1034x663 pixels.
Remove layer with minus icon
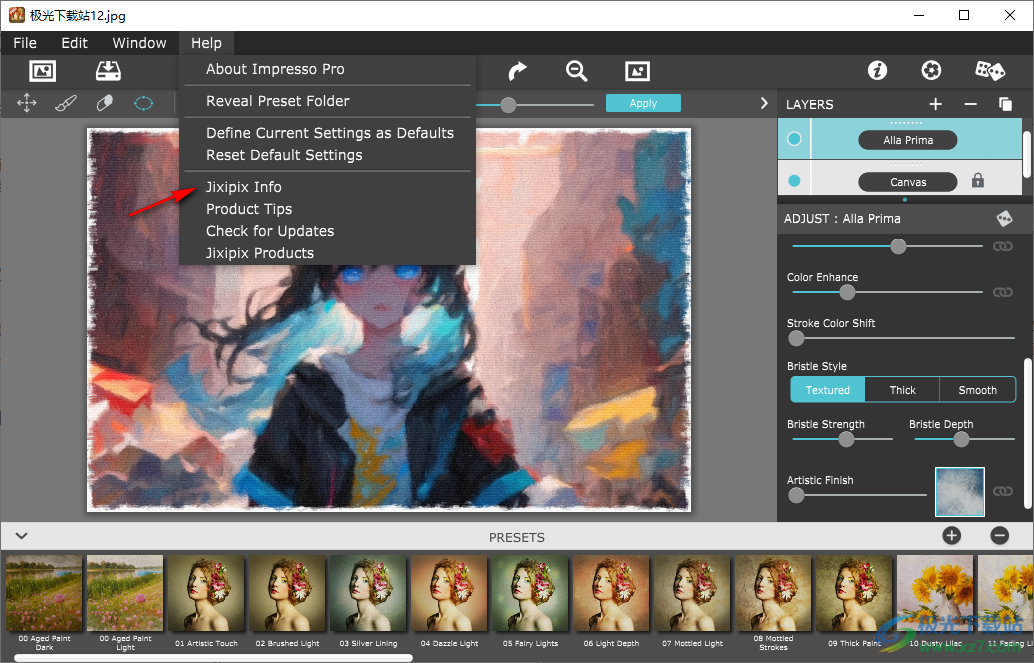click(970, 104)
